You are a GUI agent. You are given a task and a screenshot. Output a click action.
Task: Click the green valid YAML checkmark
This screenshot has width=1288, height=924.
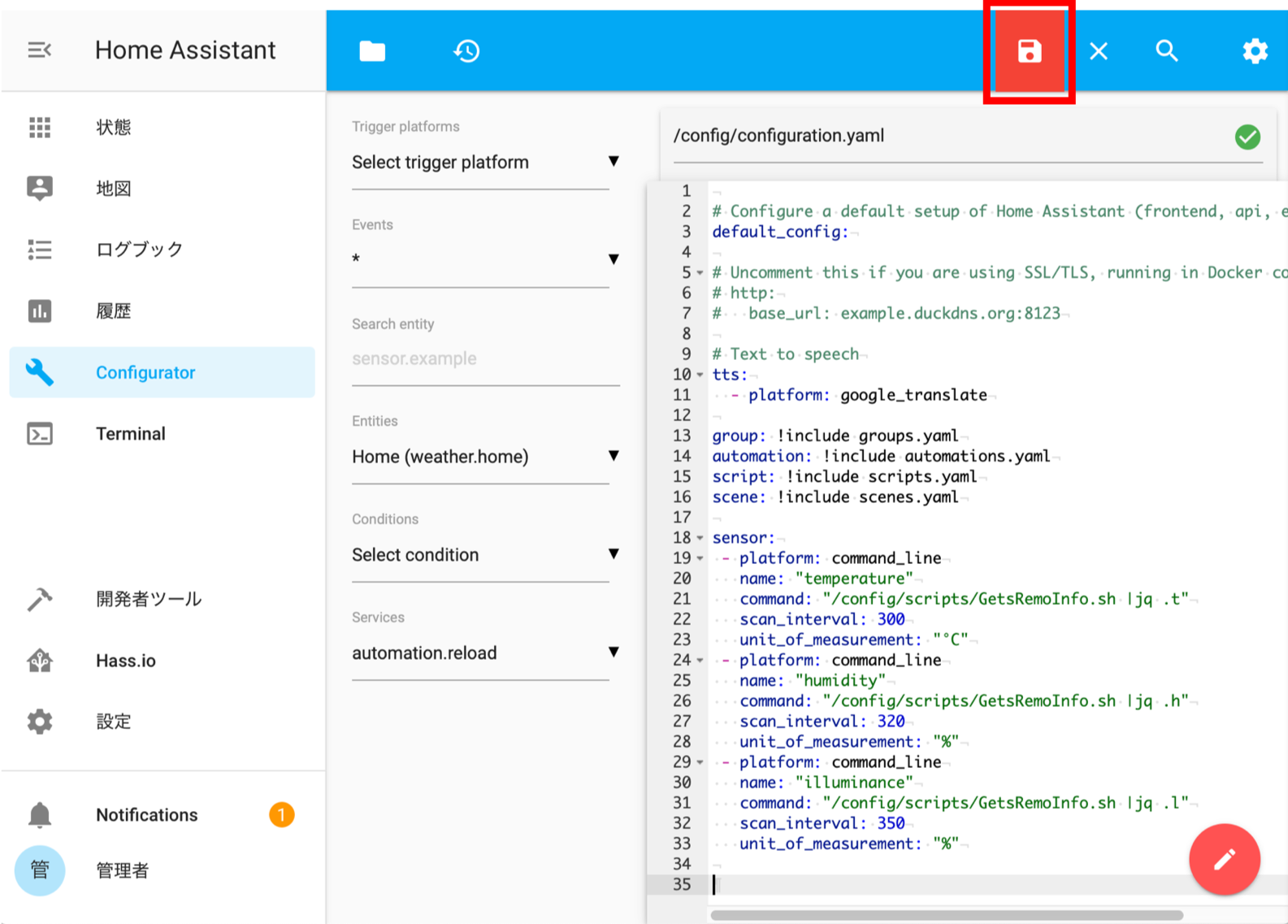click(x=1247, y=137)
